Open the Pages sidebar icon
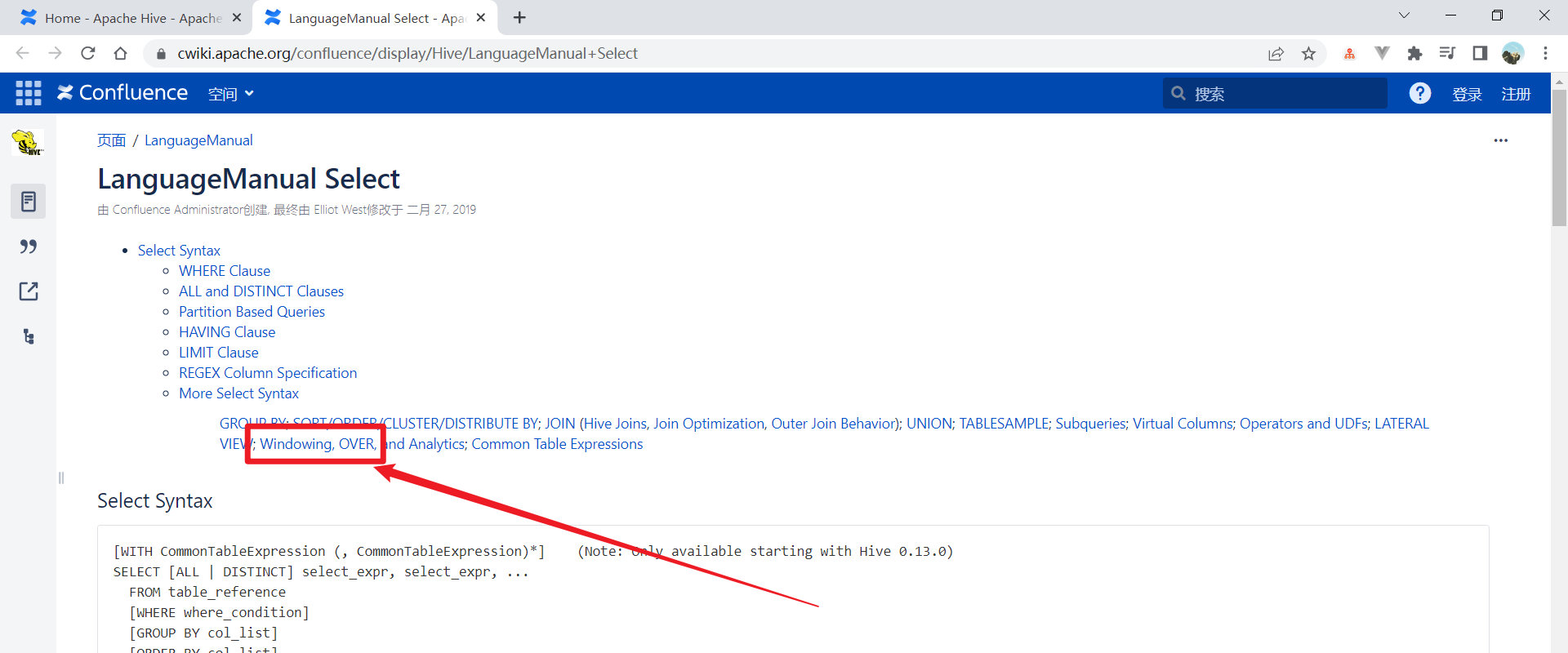 point(28,202)
